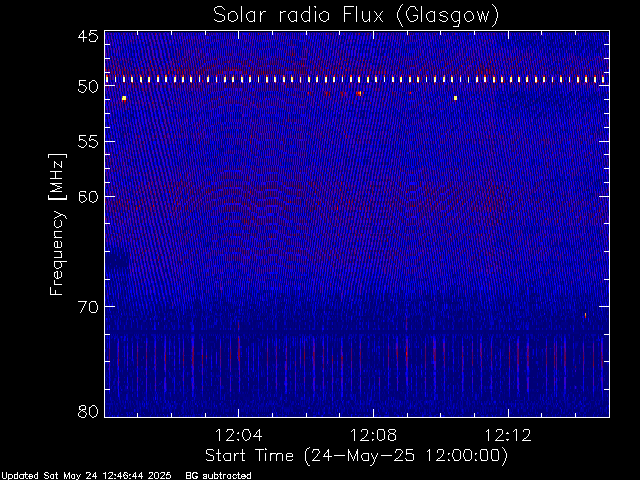This screenshot has width=640, height=480.
Task: Select the 55 frequency axis label
Action: tap(88, 142)
